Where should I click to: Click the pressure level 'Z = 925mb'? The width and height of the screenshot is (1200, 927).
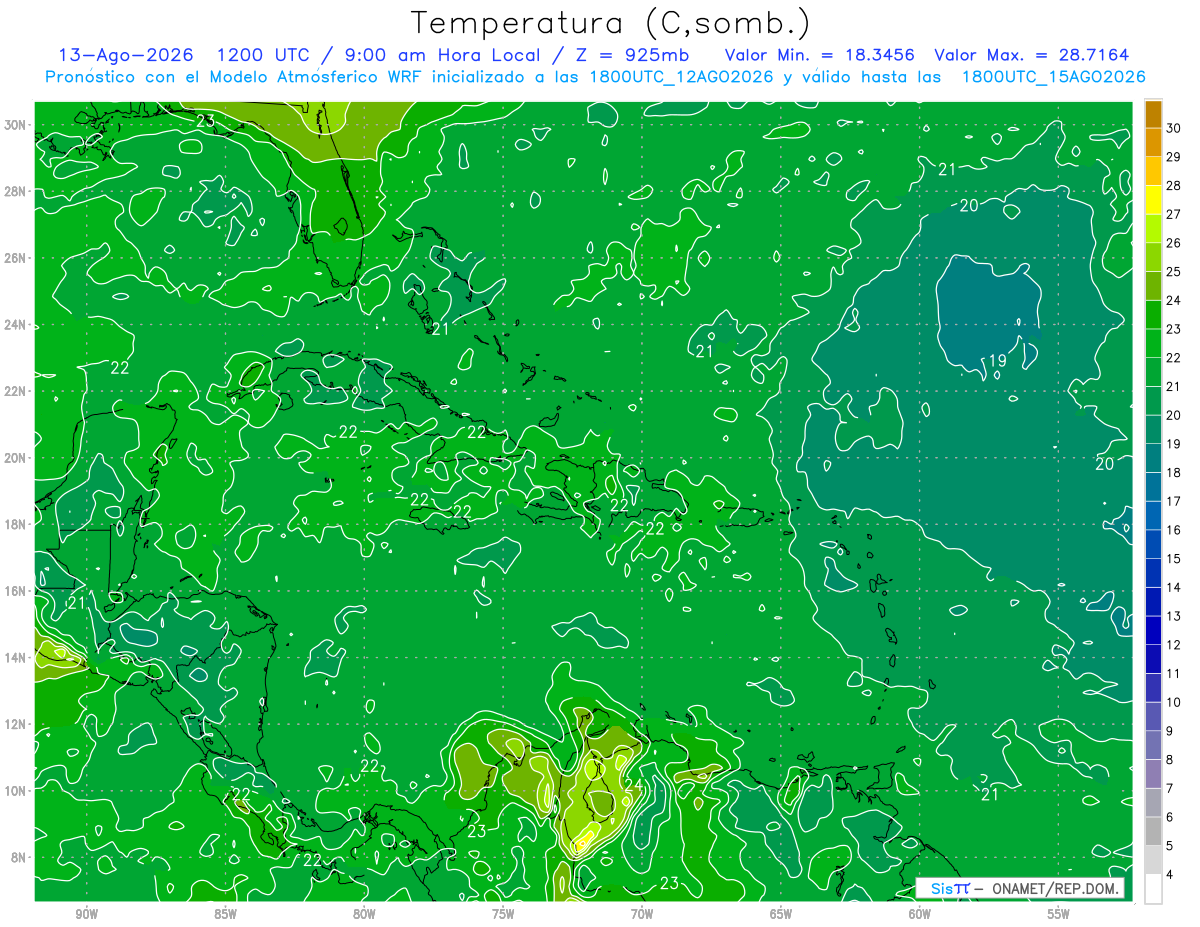(x=628, y=55)
